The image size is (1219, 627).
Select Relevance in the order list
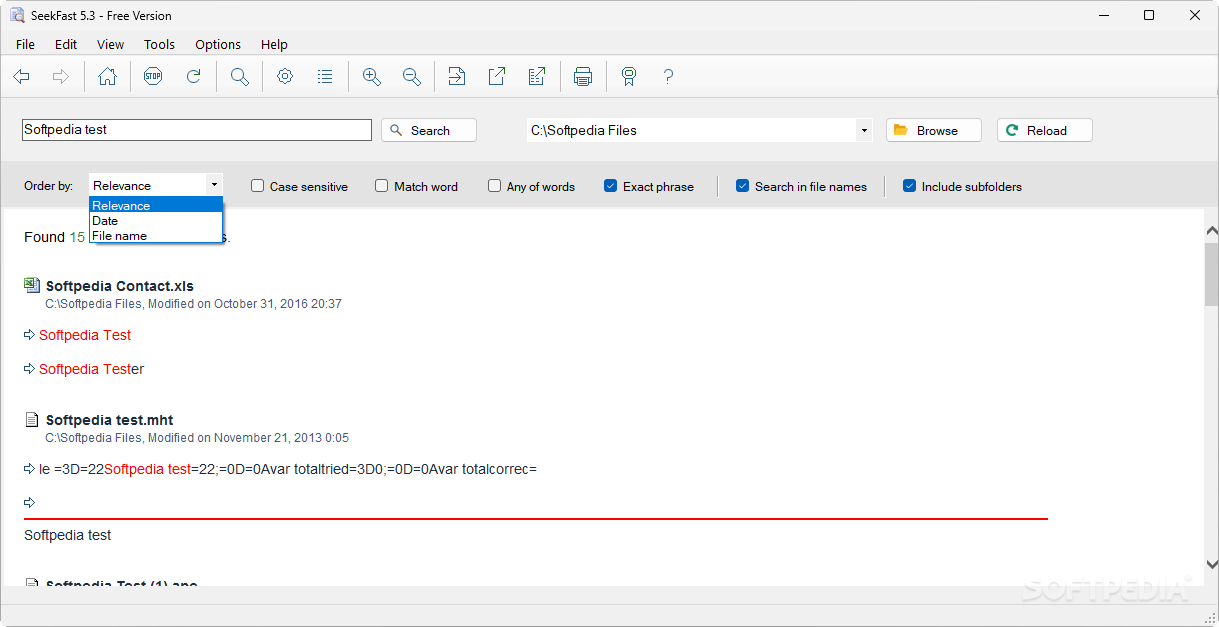[156, 205]
